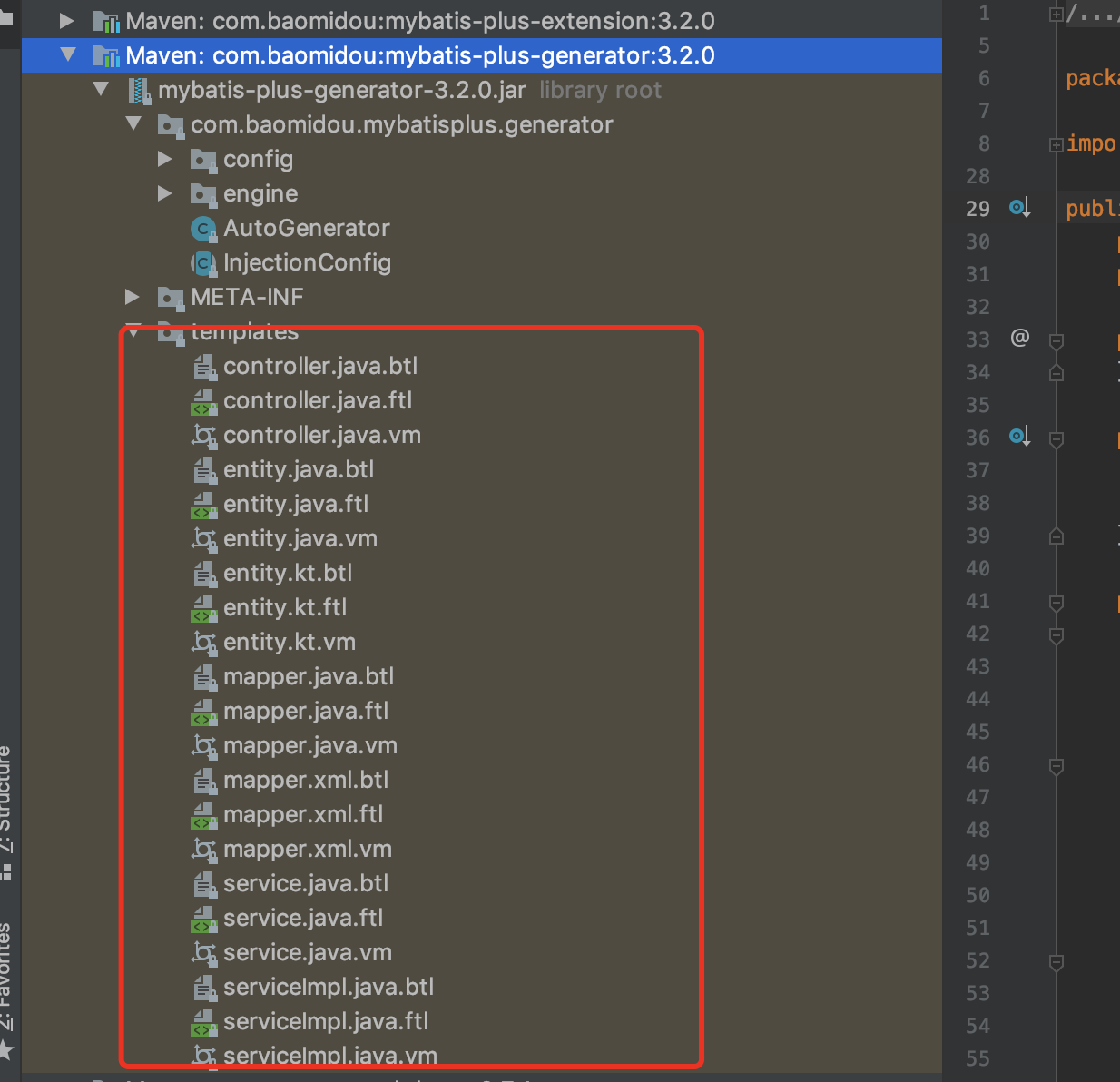The width and height of the screenshot is (1120, 1082).
Task: Expand the mybatis-plus-extension:3.2.0 Maven node
Action: pos(66,20)
